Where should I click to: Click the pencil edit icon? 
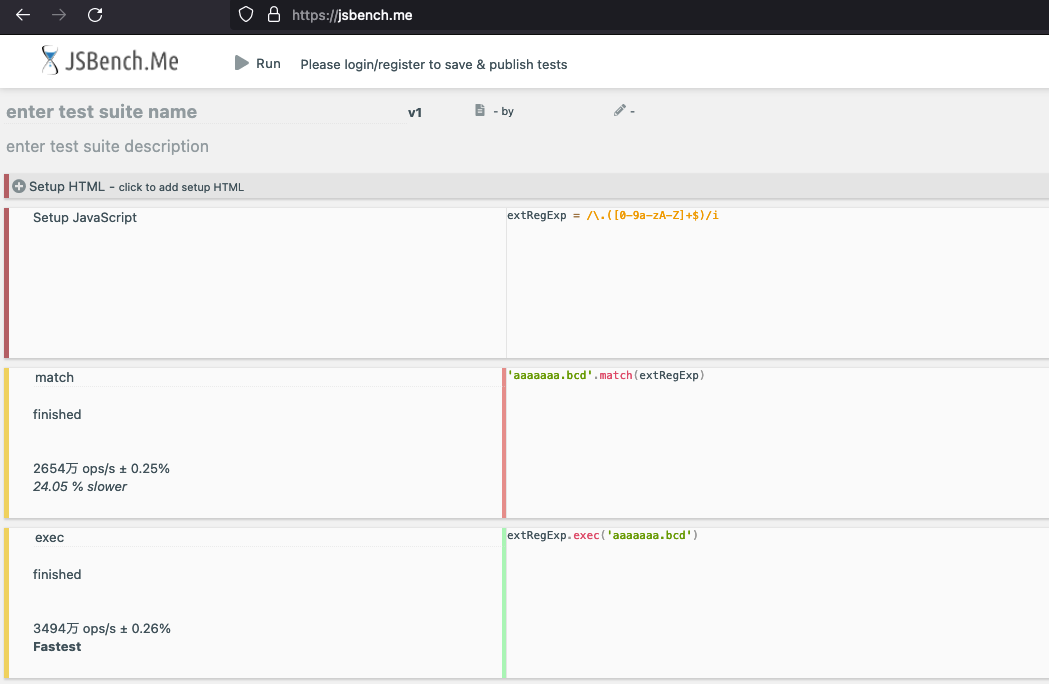(x=619, y=111)
